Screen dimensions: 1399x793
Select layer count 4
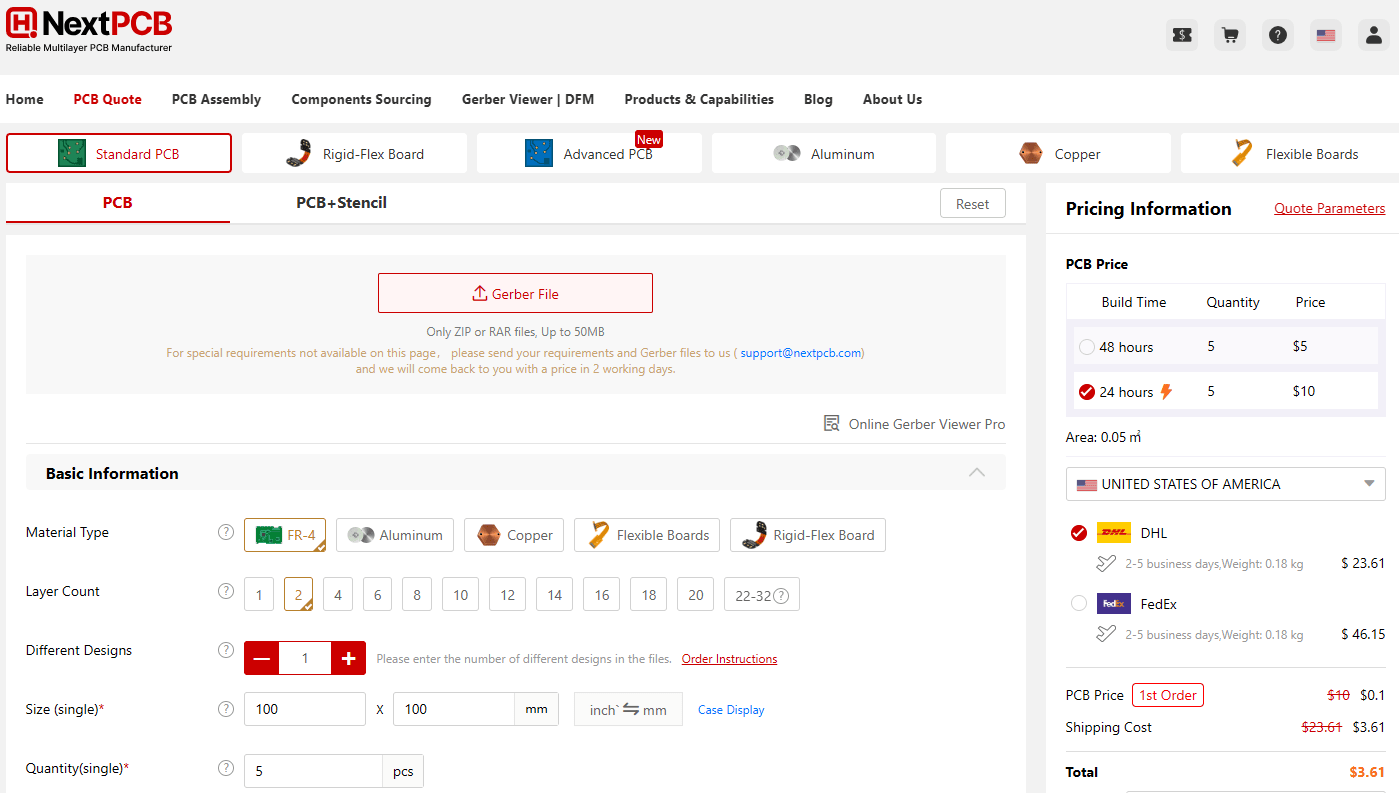point(338,595)
